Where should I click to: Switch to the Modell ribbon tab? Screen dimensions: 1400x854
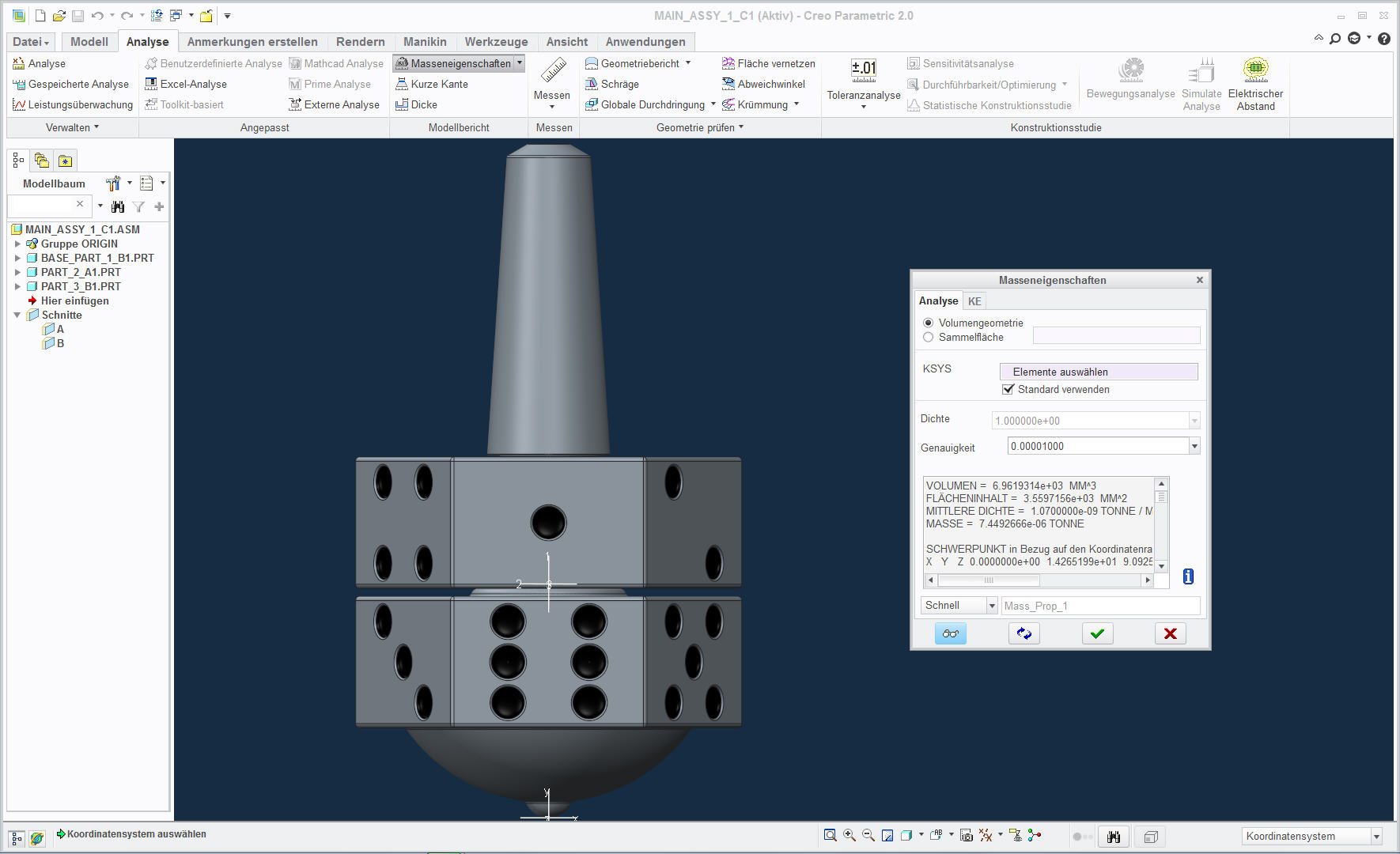point(89,42)
